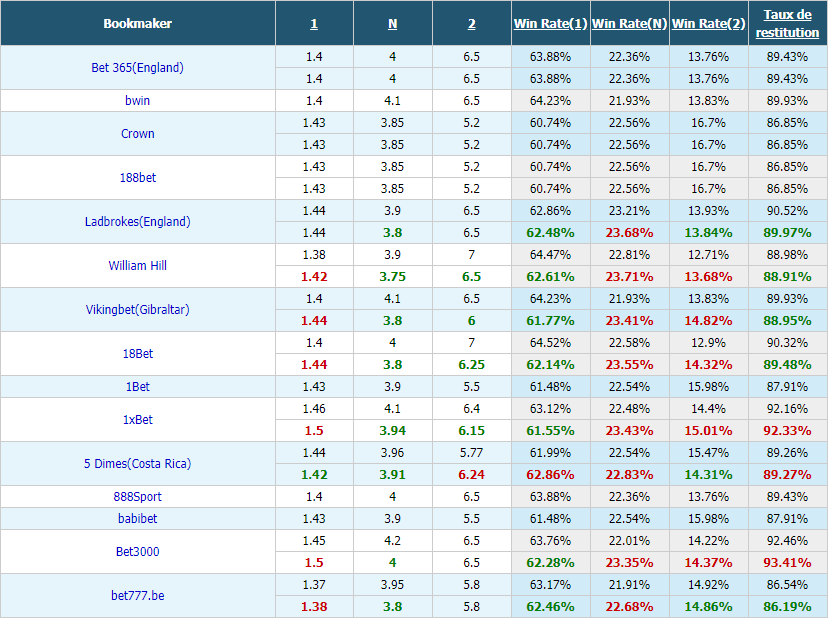Click William Hill 12.71% win rate
Viewport: 828px width, 618px height.
(x=708, y=255)
